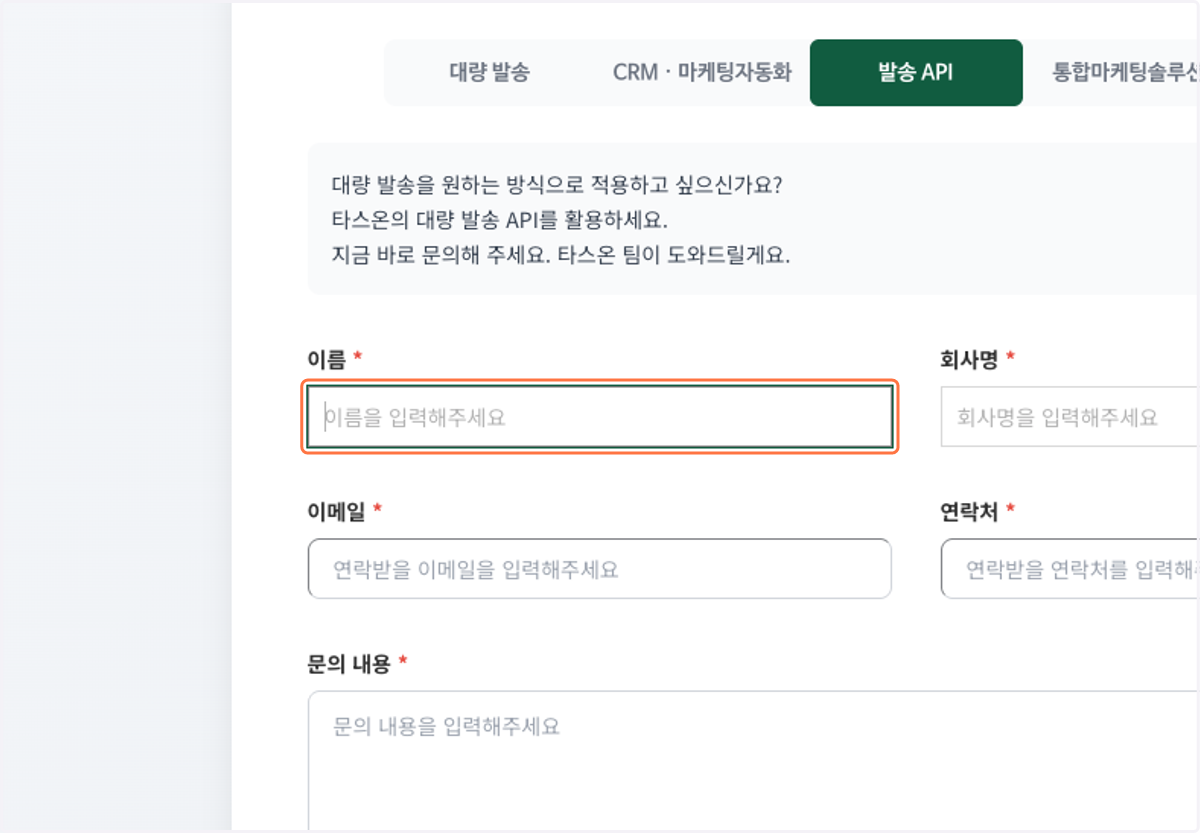Select the 발송 API tab

[916, 73]
